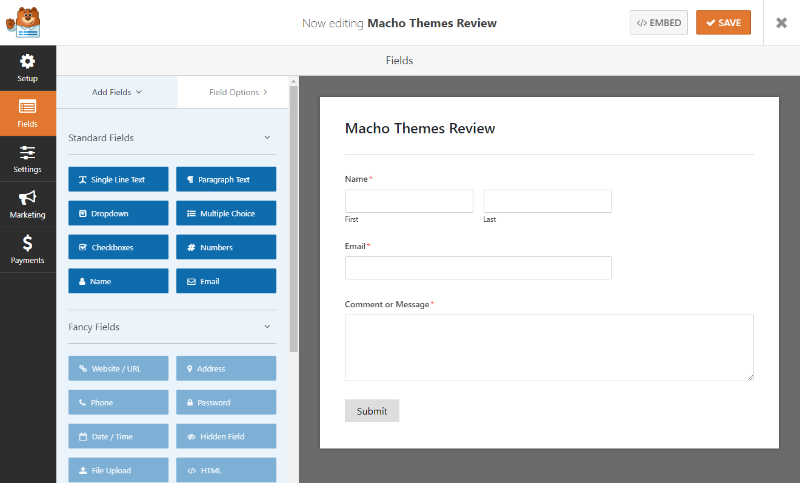
Task: Save the form
Action: [x=723, y=22]
